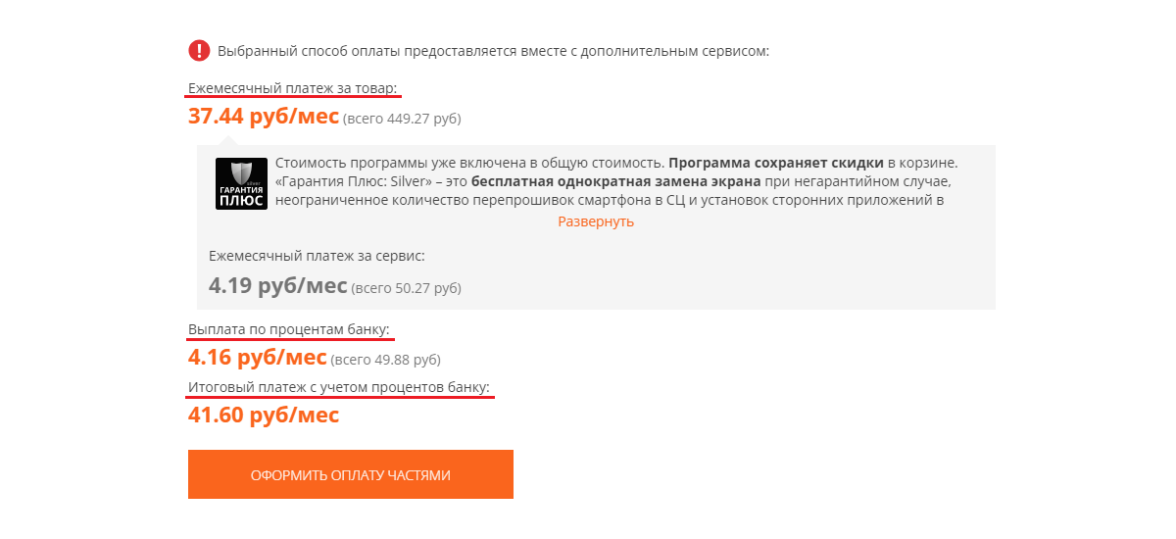This screenshot has width=1176, height=539.
Task: Click the red exclamation warning icon
Action: click(199, 50)
